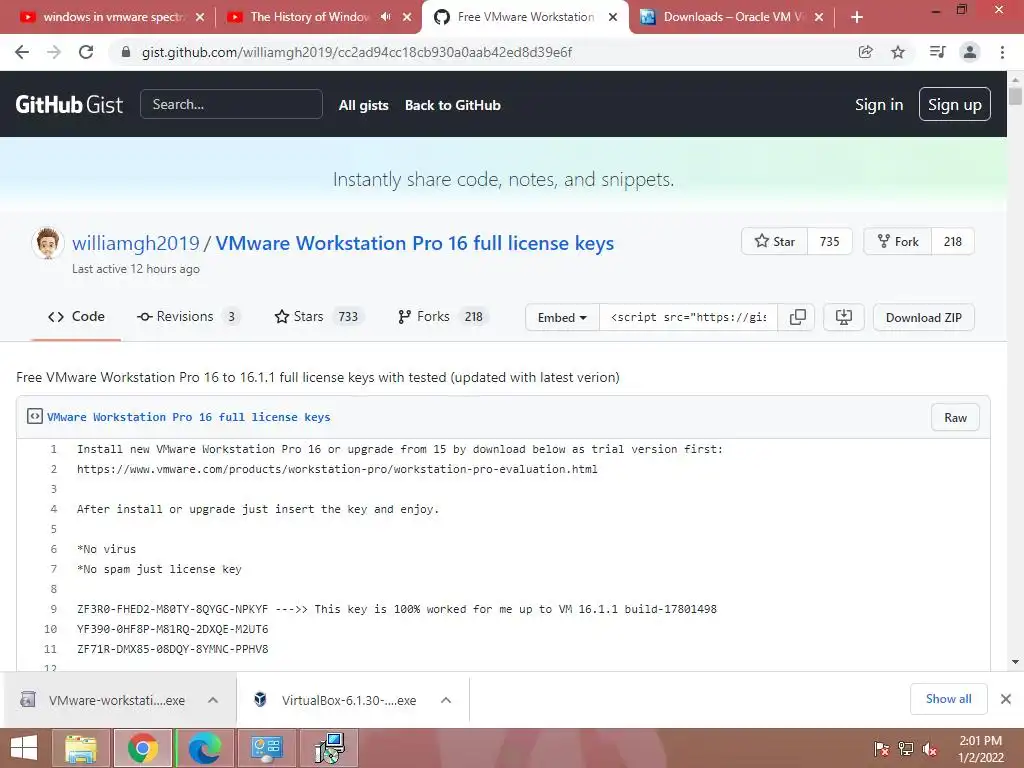Fork this gist

(898, 242)
